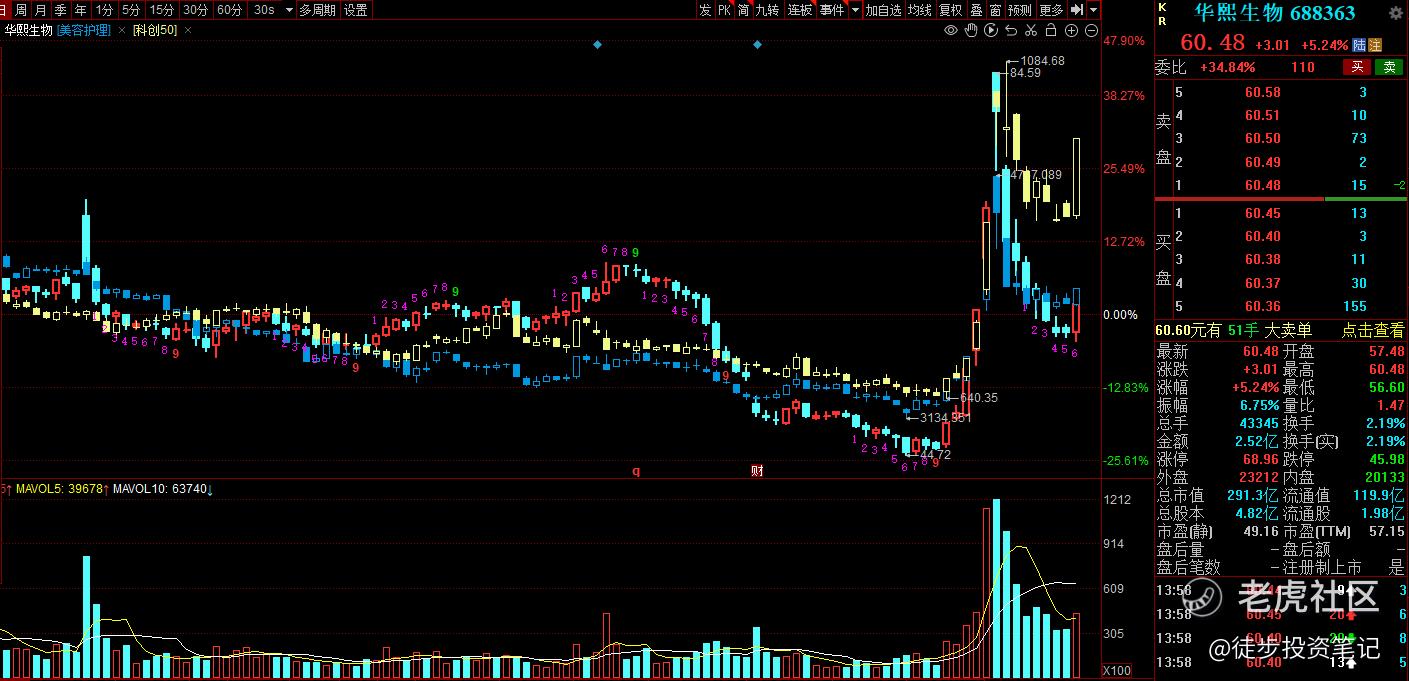This screenshot has height=681, width=1409.
Task: Open 设置 settings in period bar
Action: click(x=355, y=10)
